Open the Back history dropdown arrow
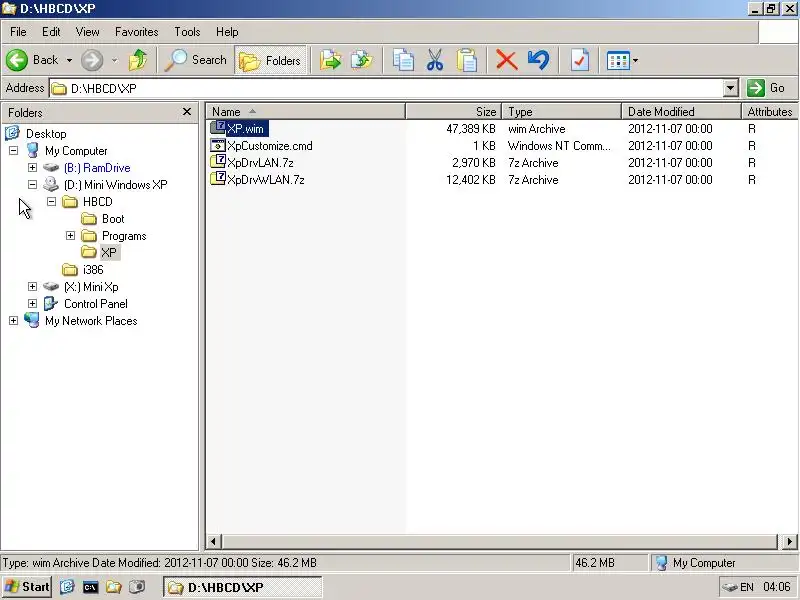Image resolution: width=800 pixels, height=600 pixels. click(x=69, y=60)
